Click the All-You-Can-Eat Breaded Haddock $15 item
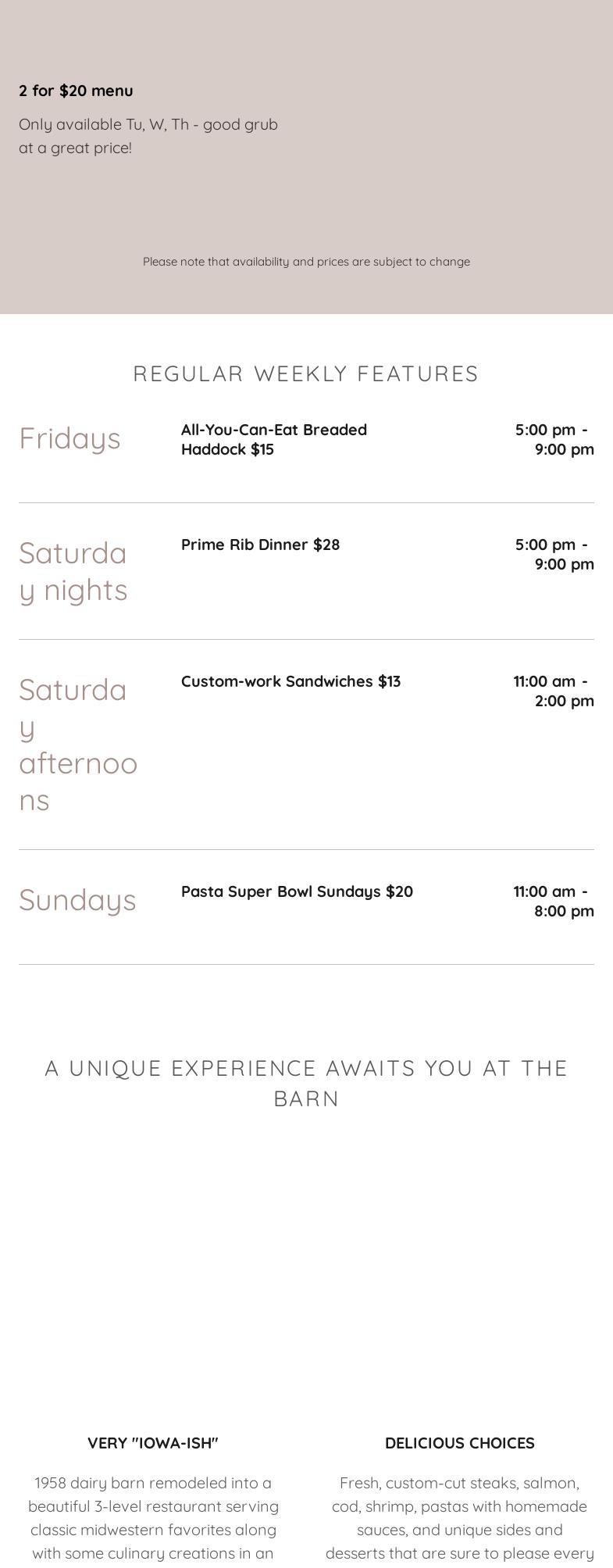This screenshot has width=613, height=1568. click(x=273, y=439)
